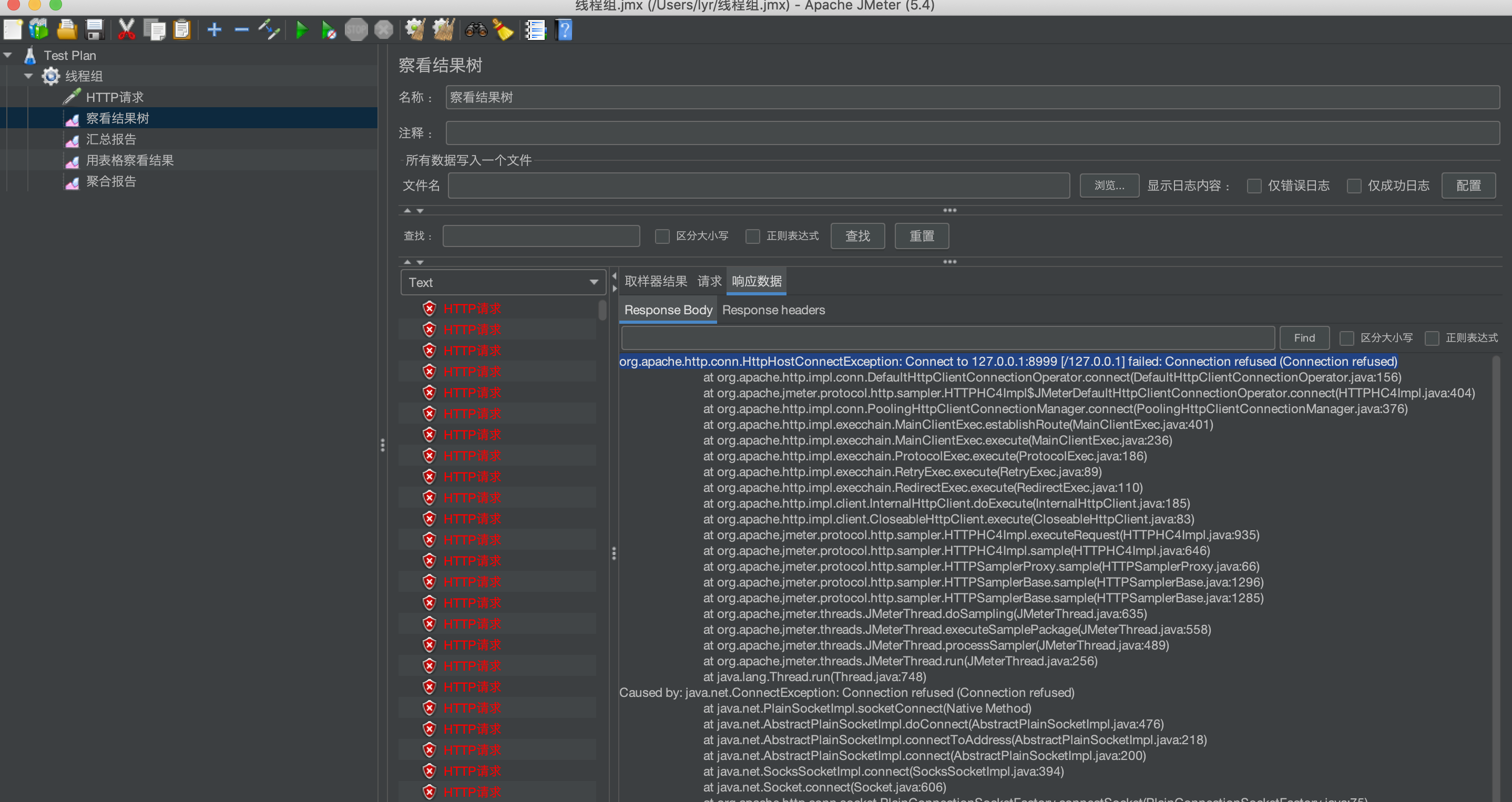The height and width of the screenshot is (802, 1512).
Task: Click the collapse arrows above 查找 row
Action: 413,211
